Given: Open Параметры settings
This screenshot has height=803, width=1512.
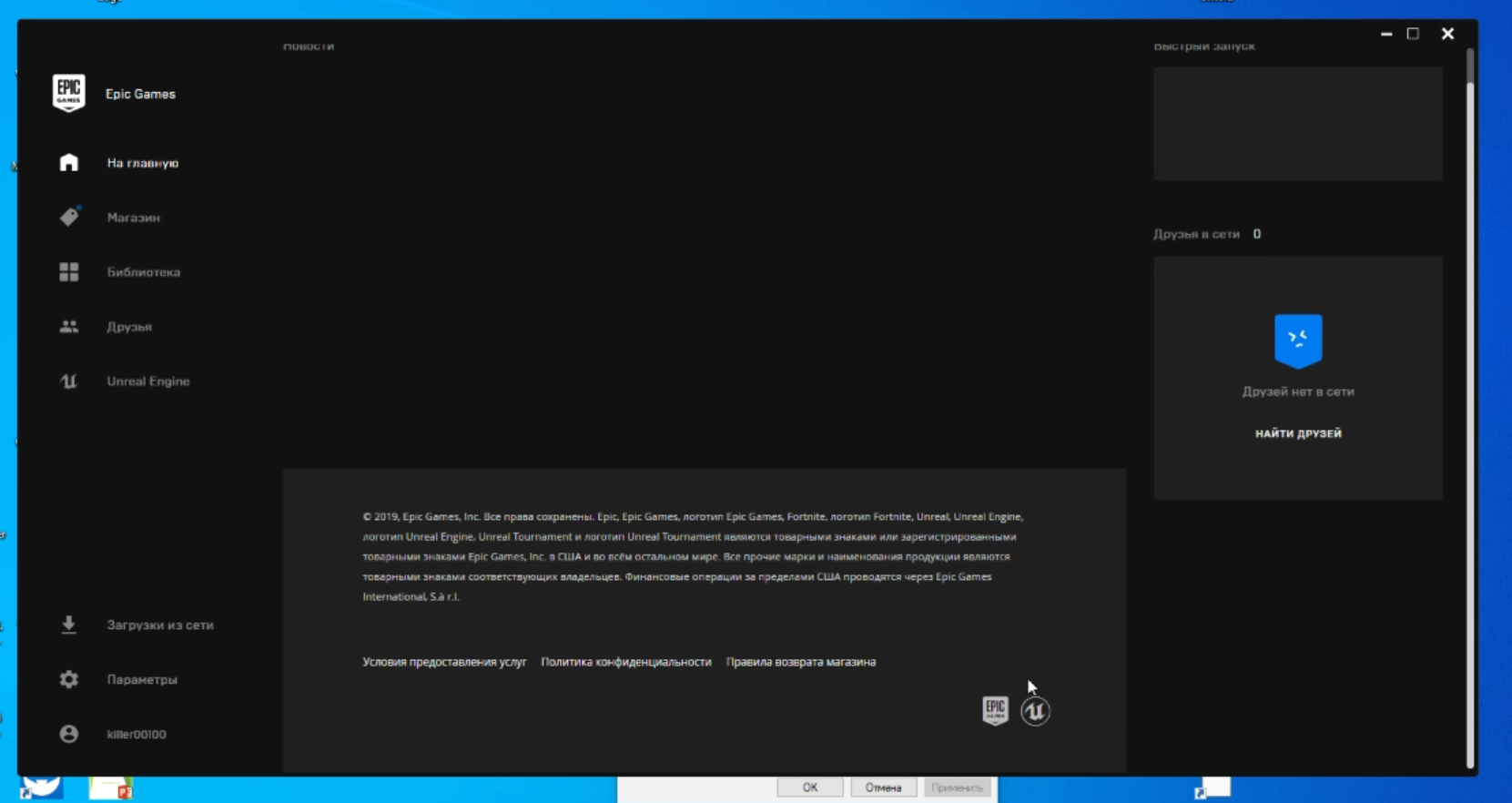Looking at the screenshot, I should click(x=142, y=680).
